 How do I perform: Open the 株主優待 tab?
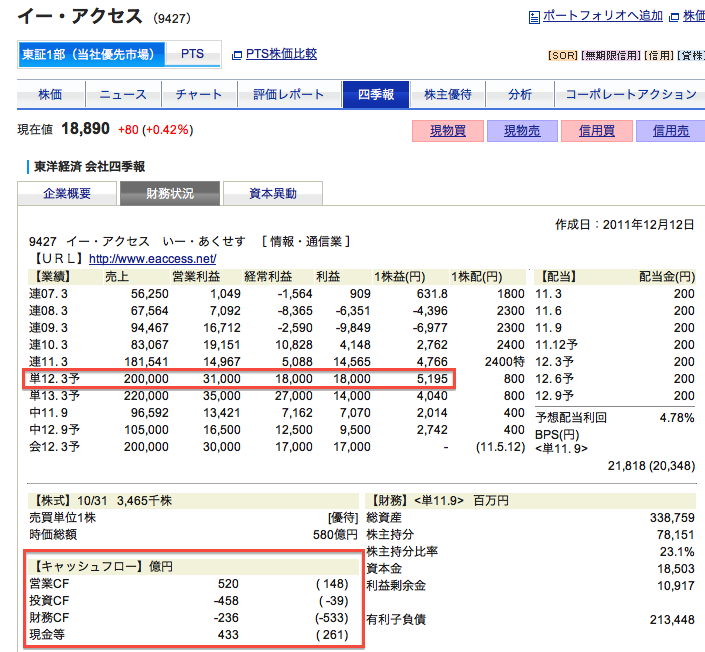(x=448, y=94)
